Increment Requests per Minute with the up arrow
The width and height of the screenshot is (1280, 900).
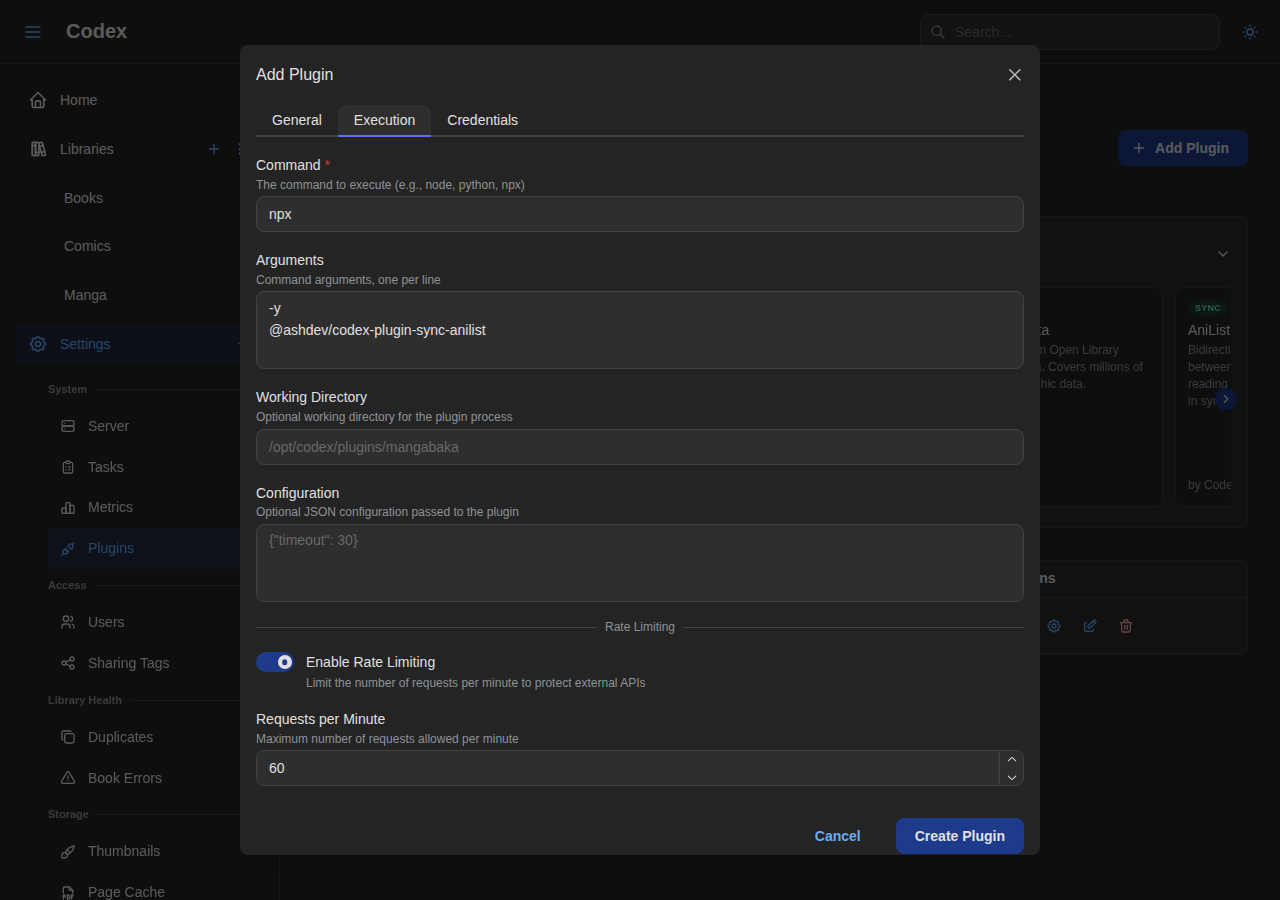(1011, 758)
